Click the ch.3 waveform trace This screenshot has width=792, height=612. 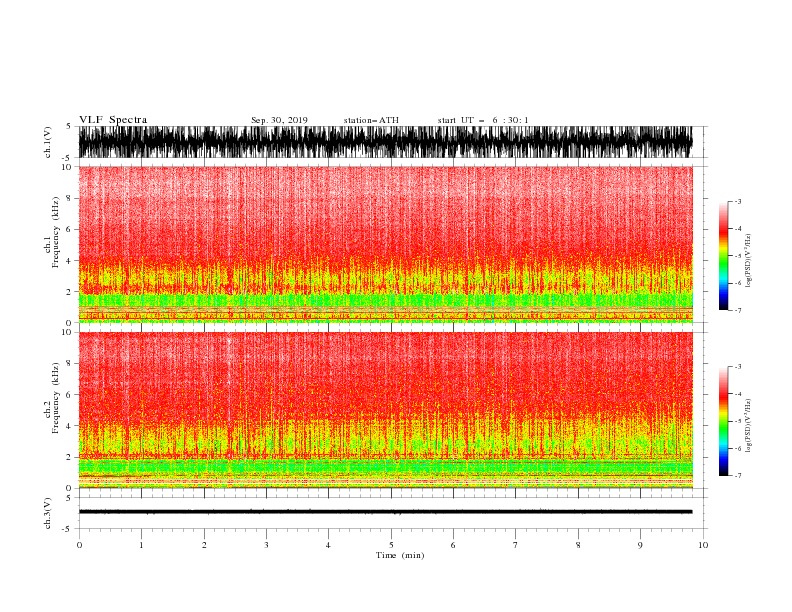point(385,512)
